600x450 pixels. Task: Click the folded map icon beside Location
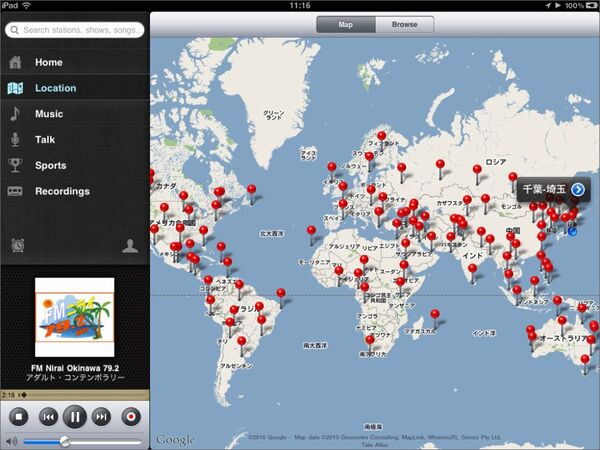click(x=15, y=88)
